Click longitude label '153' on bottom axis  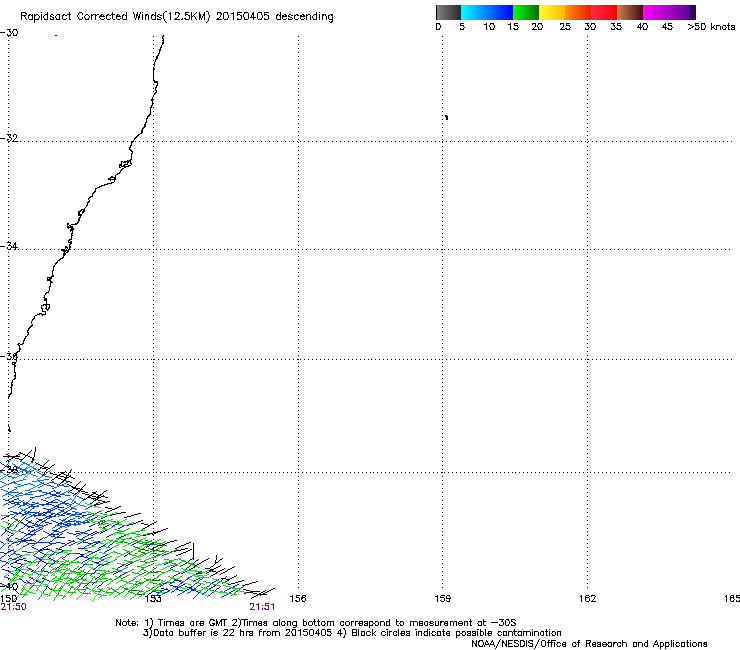(x=153, y=599)
